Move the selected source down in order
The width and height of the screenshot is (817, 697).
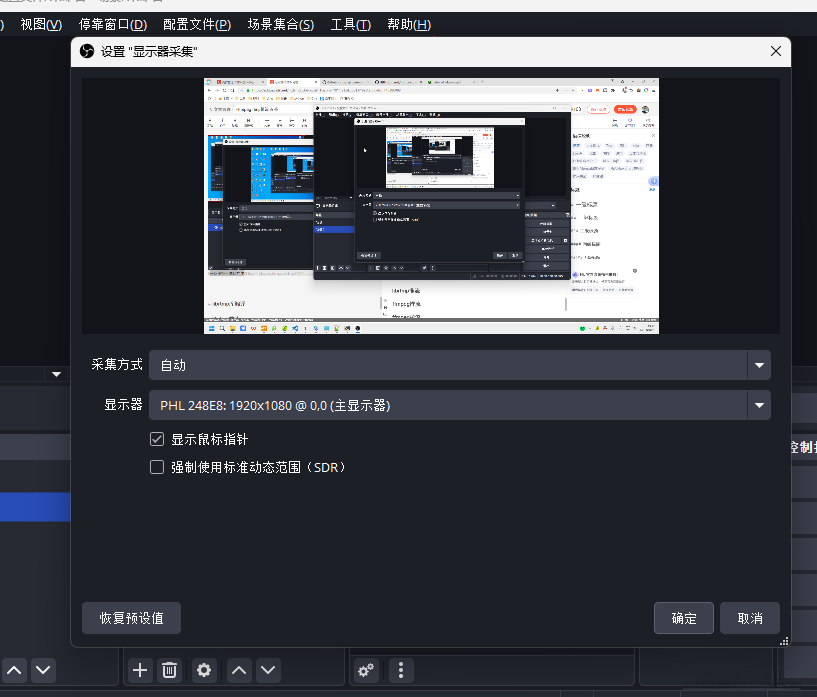[268, 670]
